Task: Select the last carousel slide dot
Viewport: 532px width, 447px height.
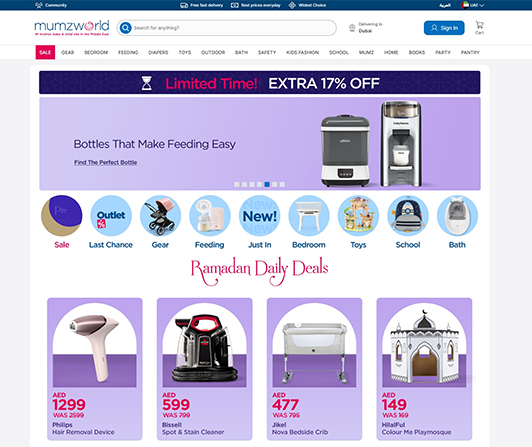Action: point(282,184)
